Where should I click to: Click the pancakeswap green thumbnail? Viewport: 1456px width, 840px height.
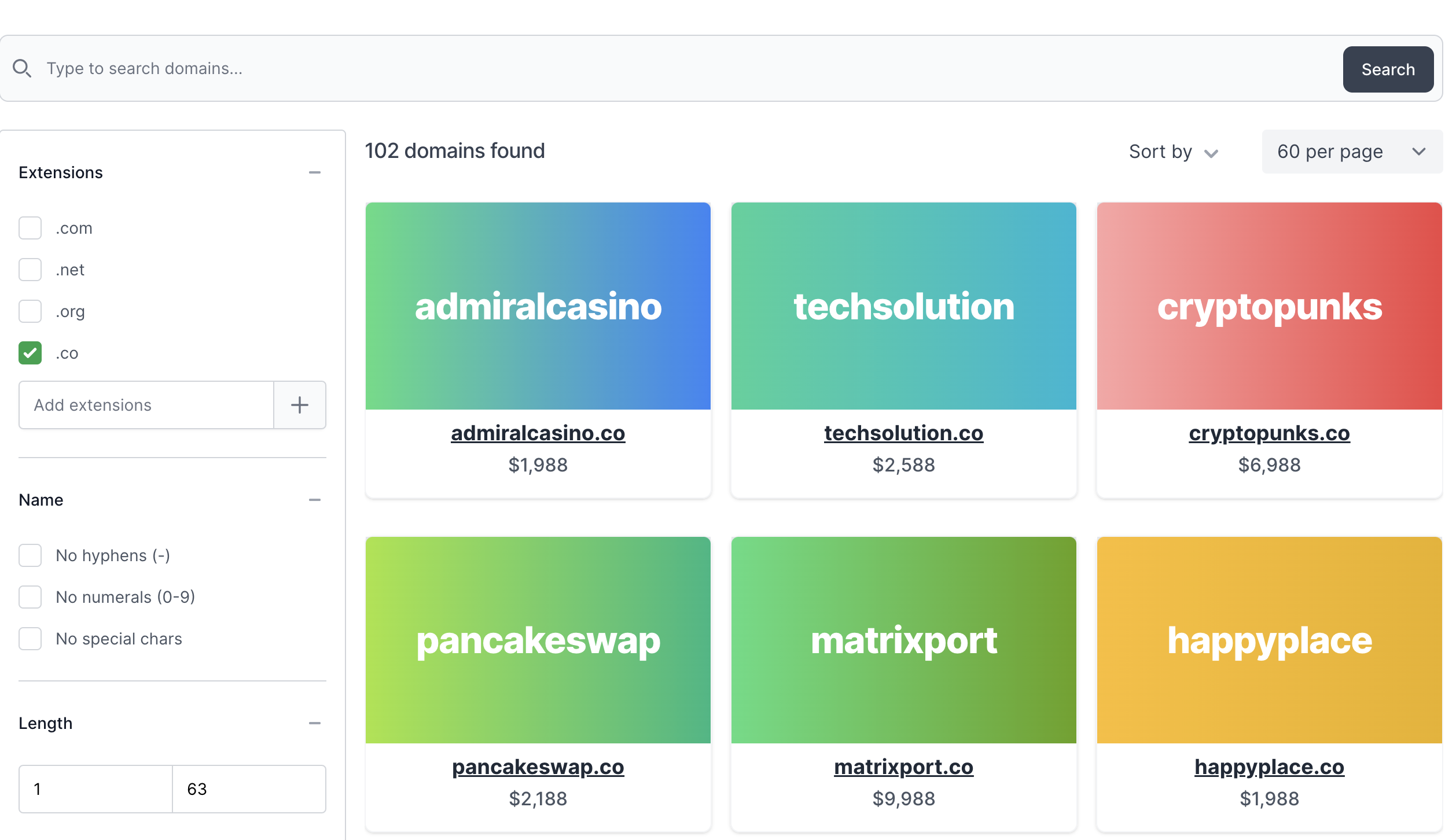click(538, 640)
